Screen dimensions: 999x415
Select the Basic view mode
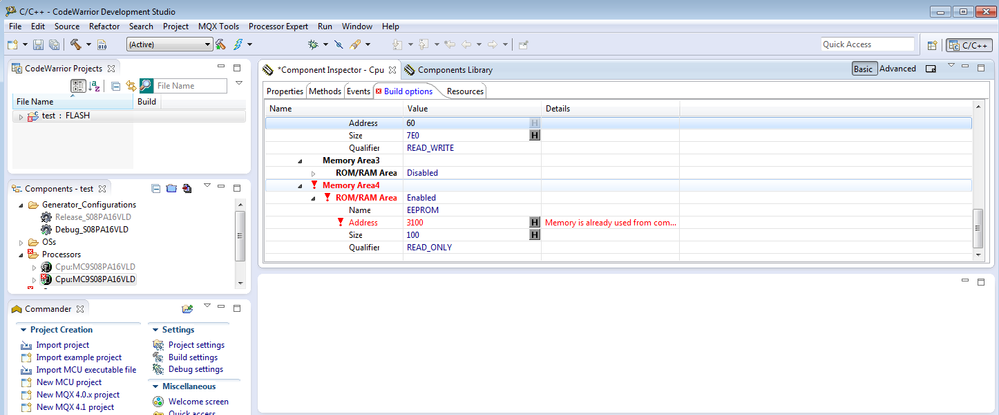(864, 69)
